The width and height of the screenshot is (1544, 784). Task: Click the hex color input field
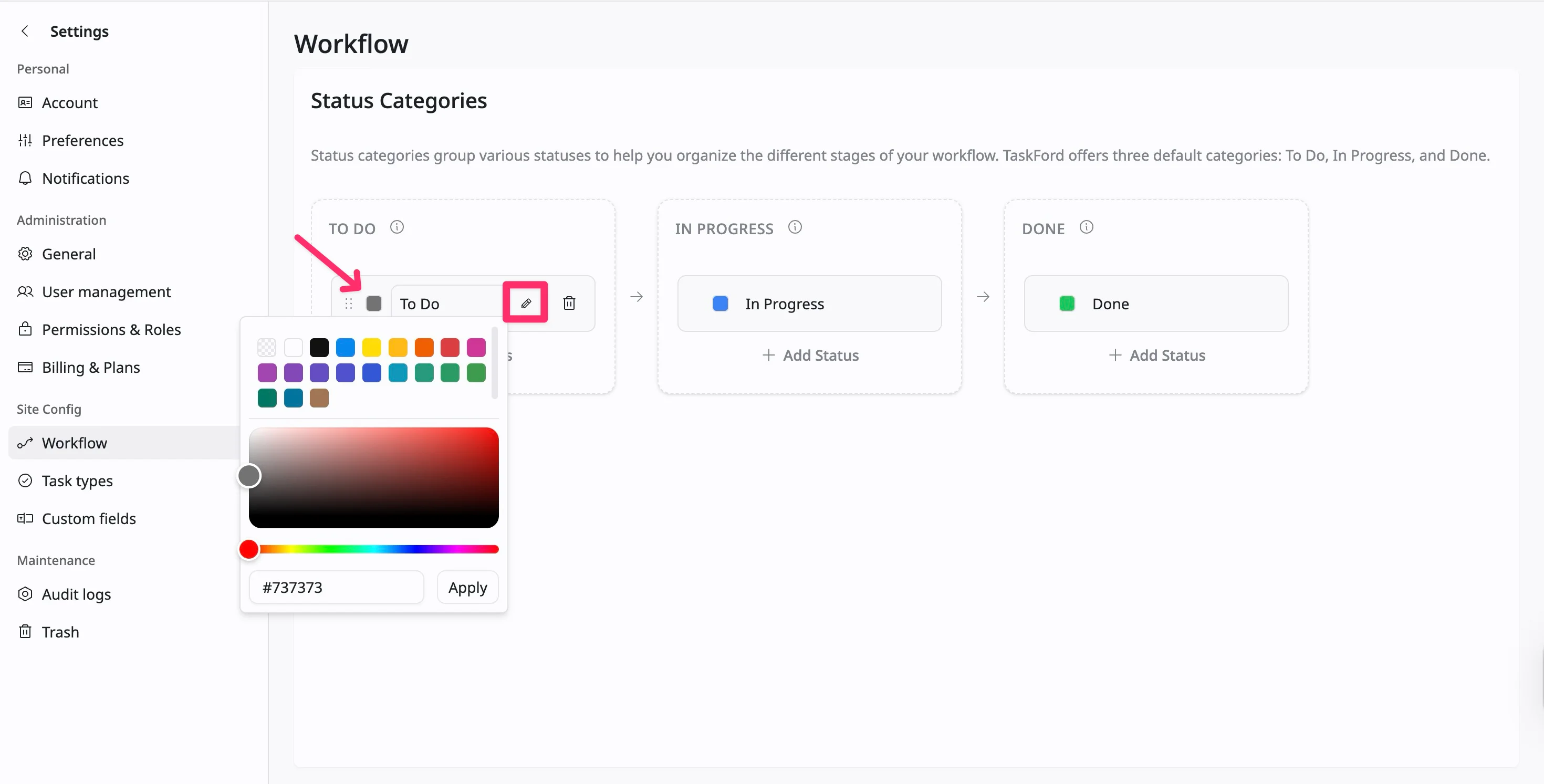click(x=336, y=588)
